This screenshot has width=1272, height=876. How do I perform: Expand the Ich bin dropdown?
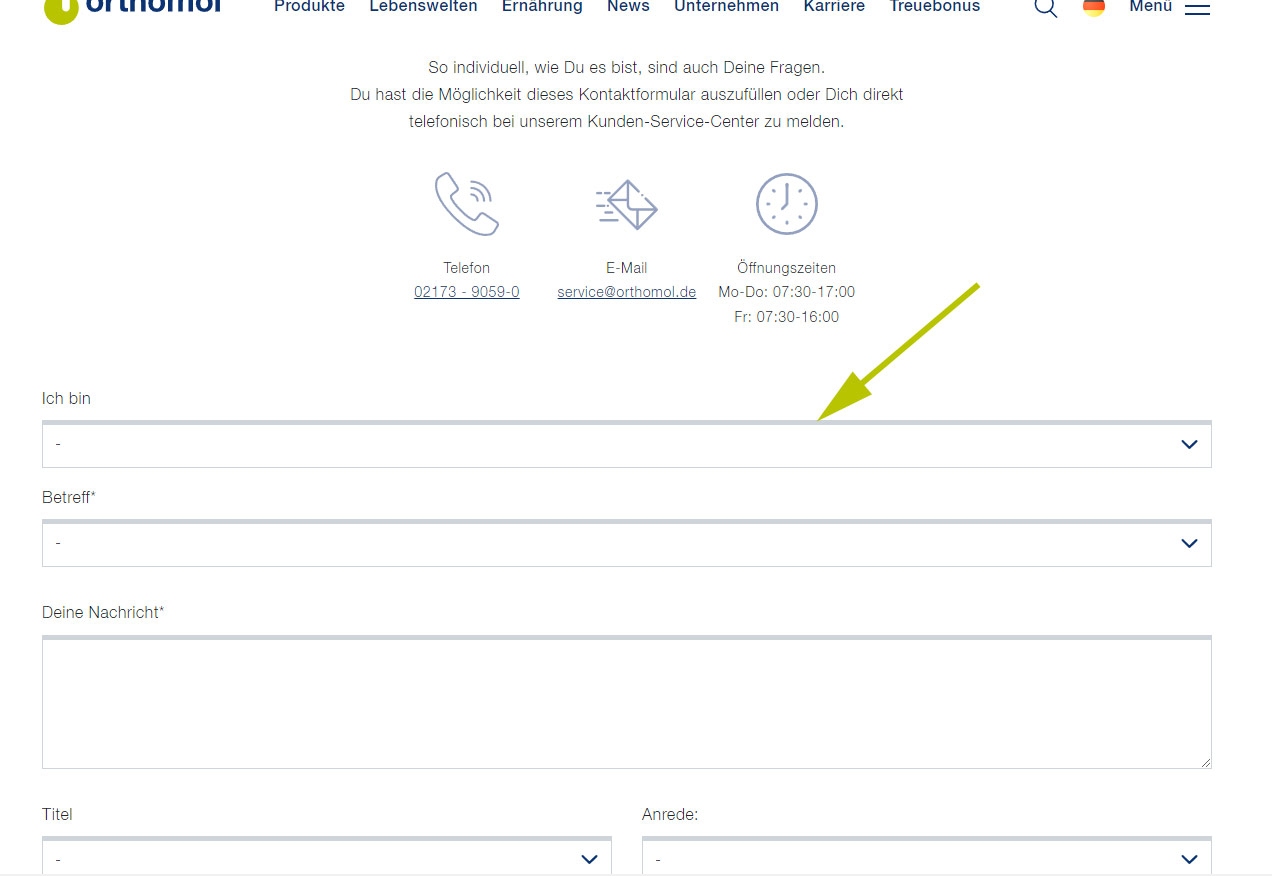click(x=627, y=444)
